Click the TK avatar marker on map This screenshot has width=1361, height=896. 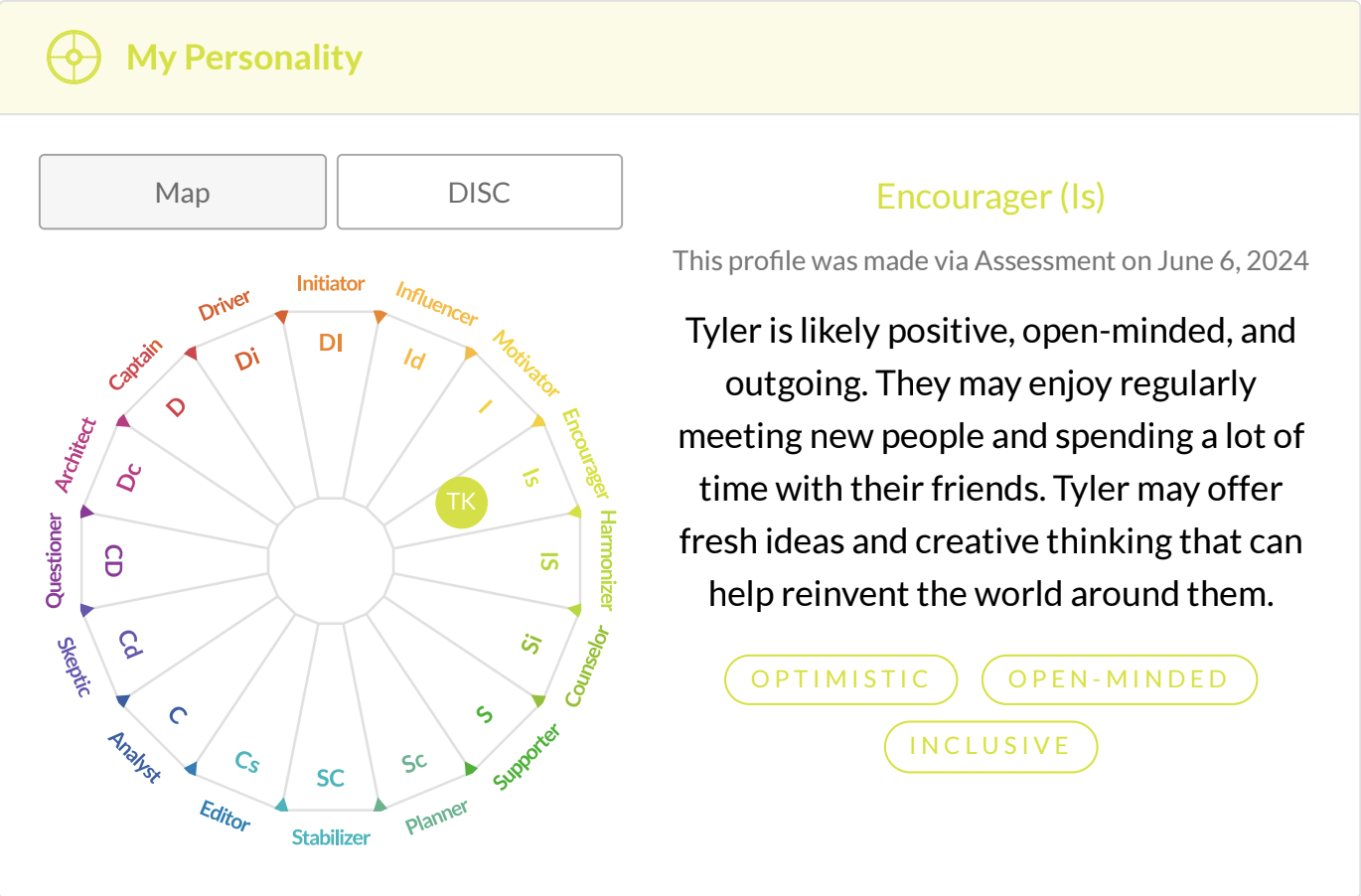coord(462,502)
